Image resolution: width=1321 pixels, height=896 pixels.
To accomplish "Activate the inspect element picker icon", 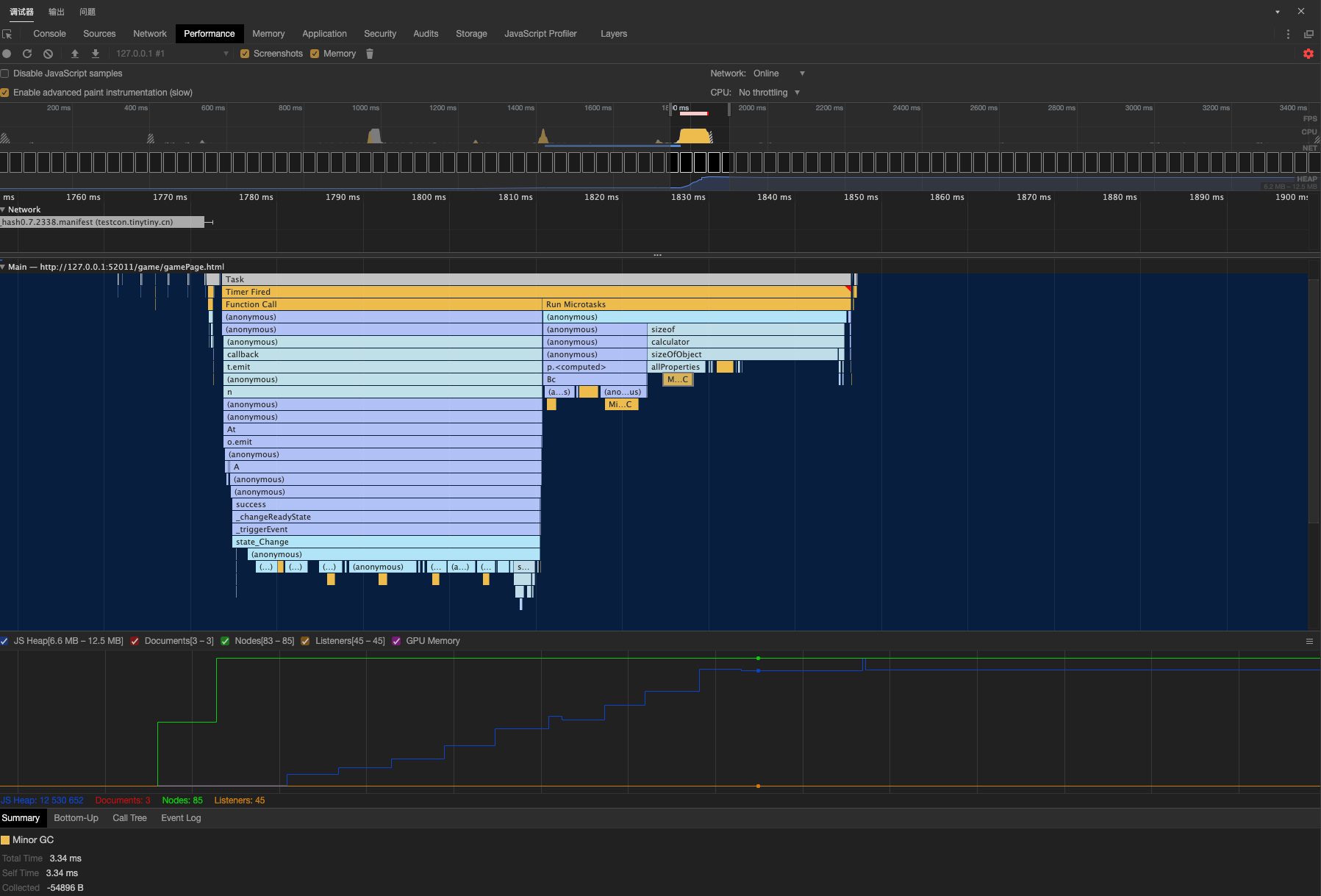I will [x=7, y=34].
